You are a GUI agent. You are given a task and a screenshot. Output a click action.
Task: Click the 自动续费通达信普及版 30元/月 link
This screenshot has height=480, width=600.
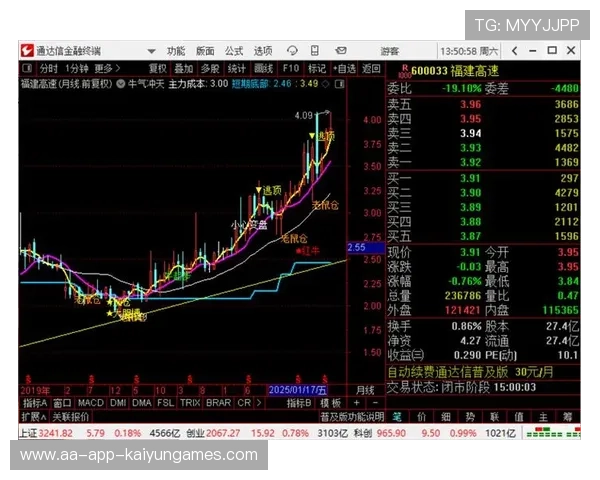(x=471, y=372)
